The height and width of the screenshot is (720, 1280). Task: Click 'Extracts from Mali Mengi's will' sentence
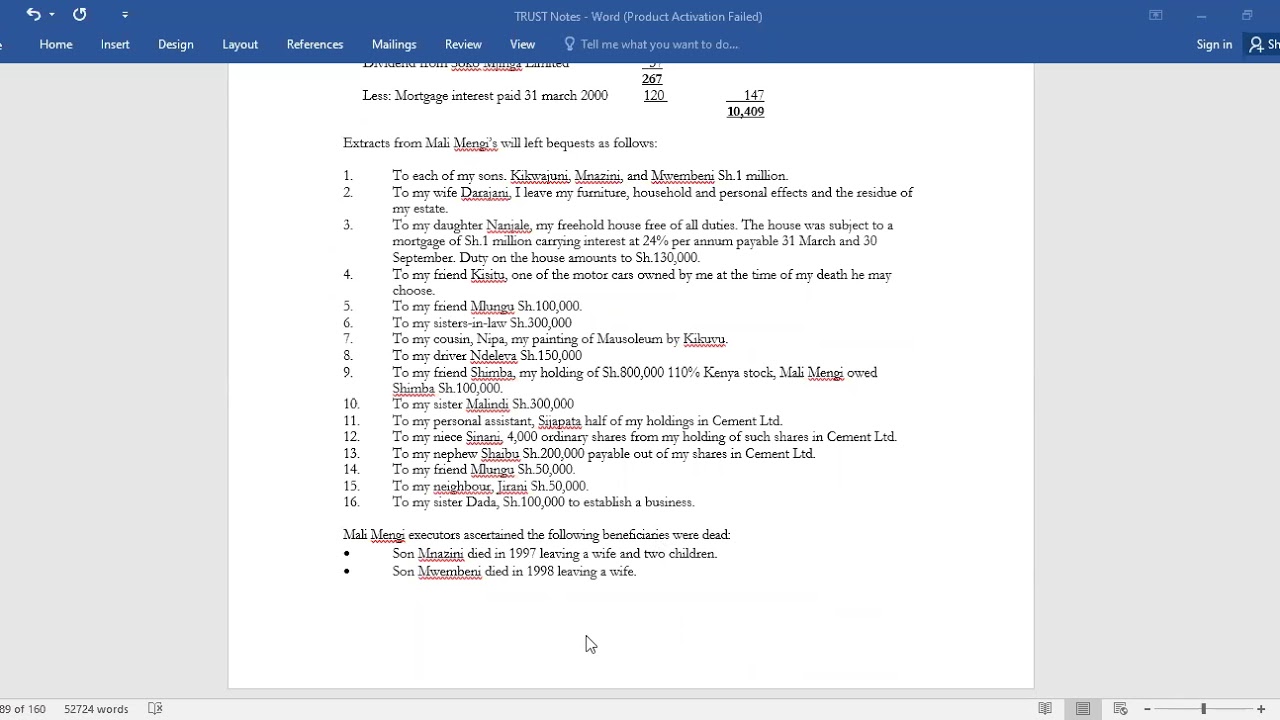(499, 144)
